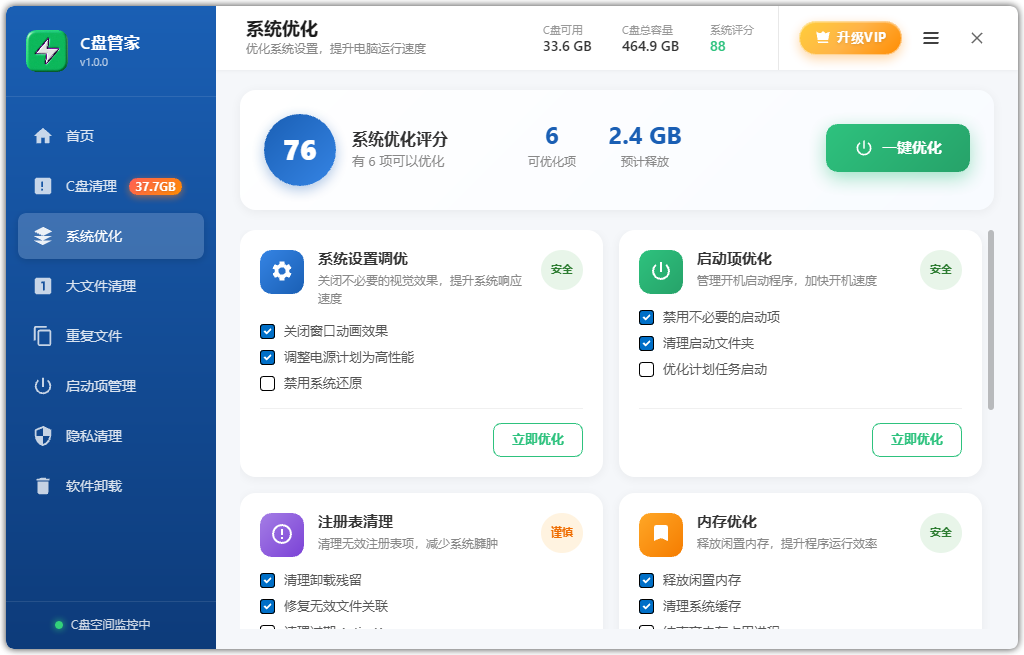The image size is (1024, 655).
Task: Click the 系统优化评分 heading
Action: (400, 139)
